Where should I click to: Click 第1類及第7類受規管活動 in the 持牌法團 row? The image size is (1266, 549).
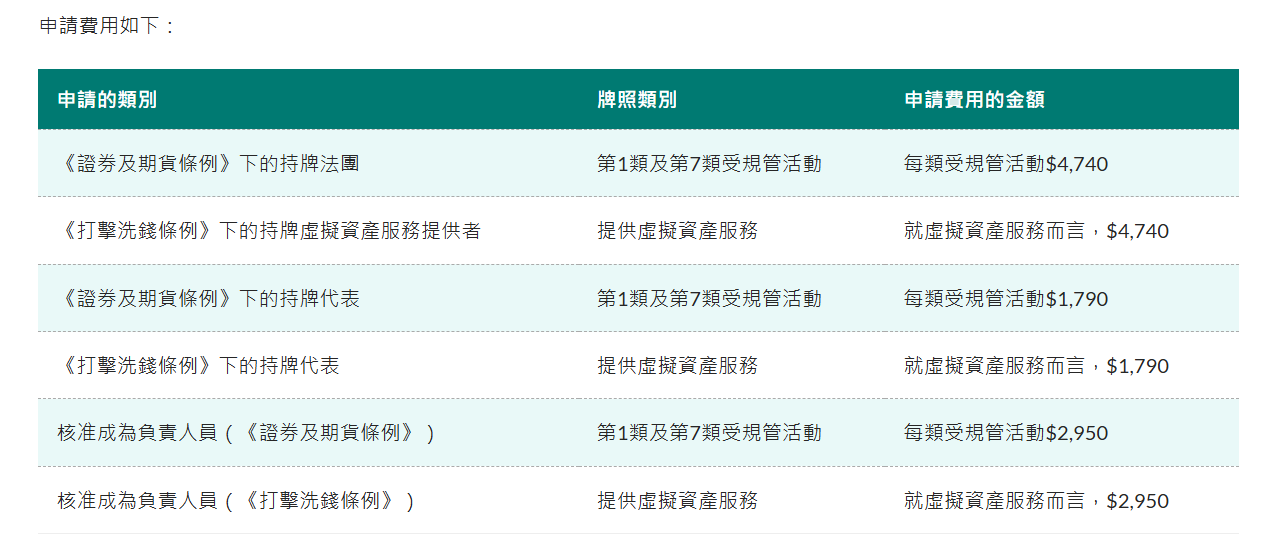709,164
